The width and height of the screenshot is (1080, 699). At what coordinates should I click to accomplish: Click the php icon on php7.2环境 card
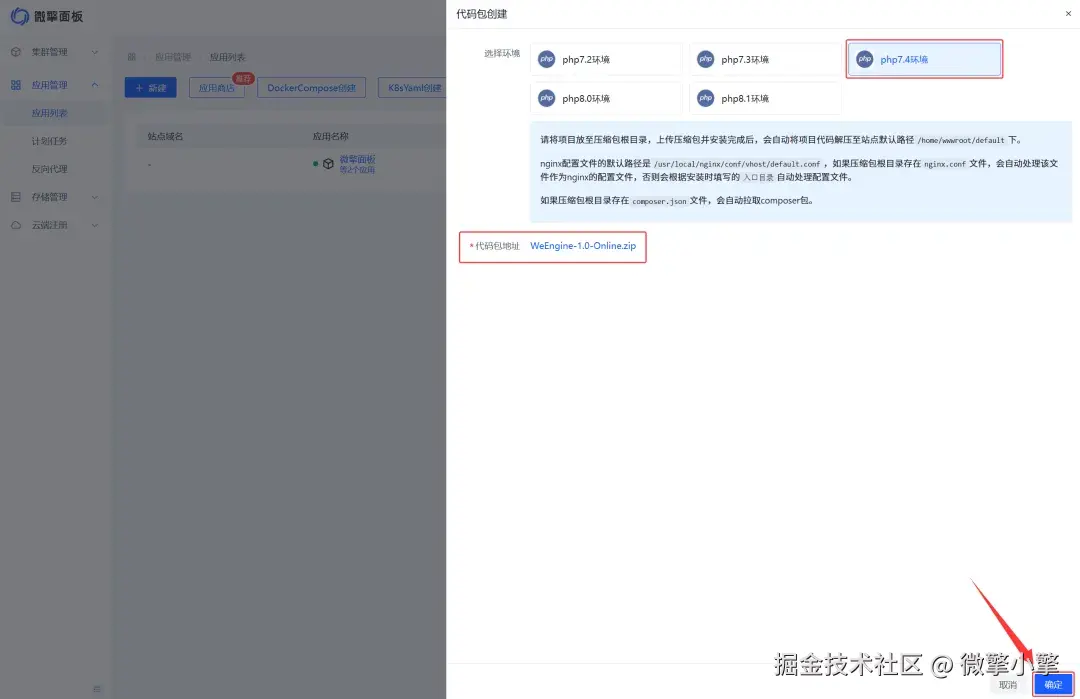point(546,59)
